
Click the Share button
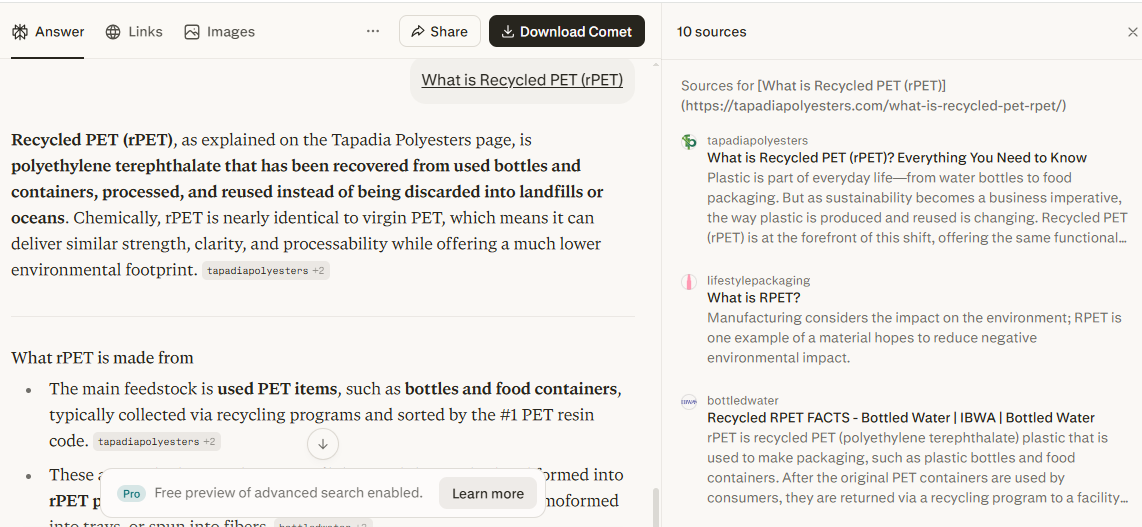pyautogui.click(x=440, y=31)
